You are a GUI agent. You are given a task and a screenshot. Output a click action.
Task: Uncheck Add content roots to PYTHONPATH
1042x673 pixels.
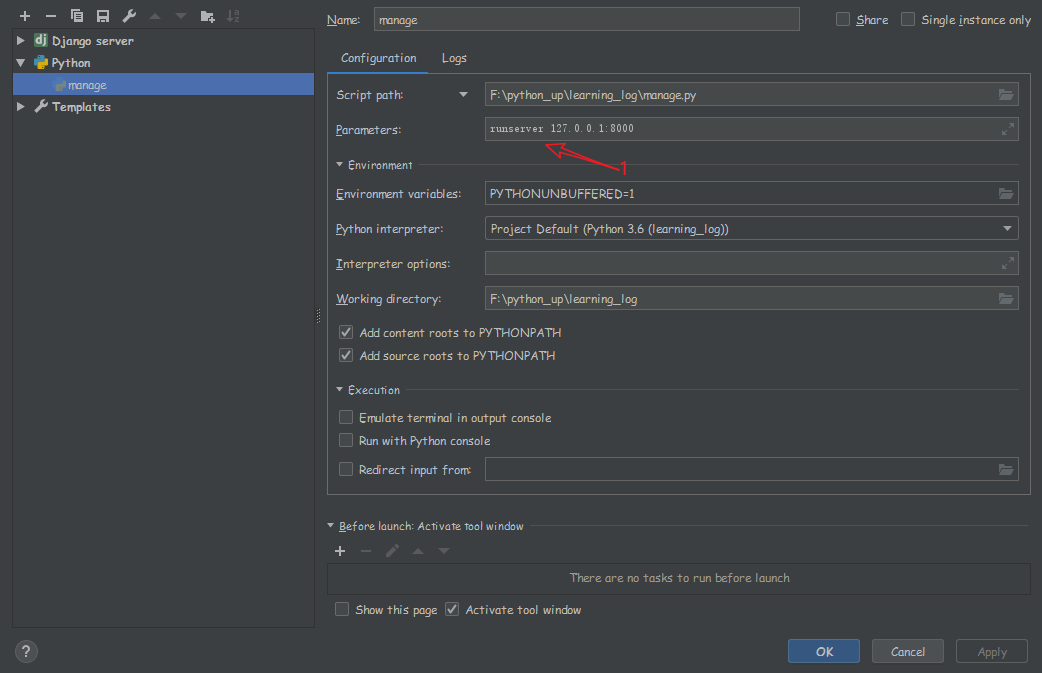click(346, 332)
